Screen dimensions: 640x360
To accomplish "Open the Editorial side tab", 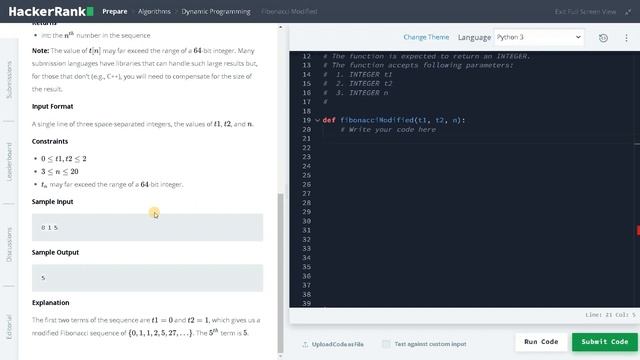I will point(9,327).
